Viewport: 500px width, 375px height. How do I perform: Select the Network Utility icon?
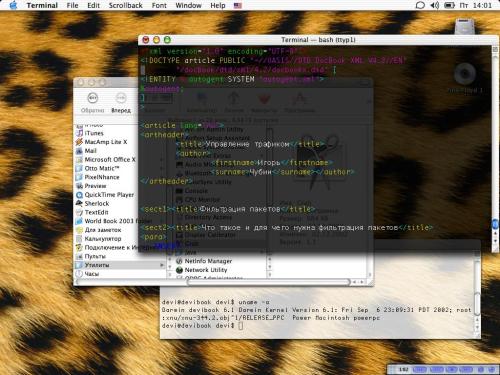click(x=179, y=270)
